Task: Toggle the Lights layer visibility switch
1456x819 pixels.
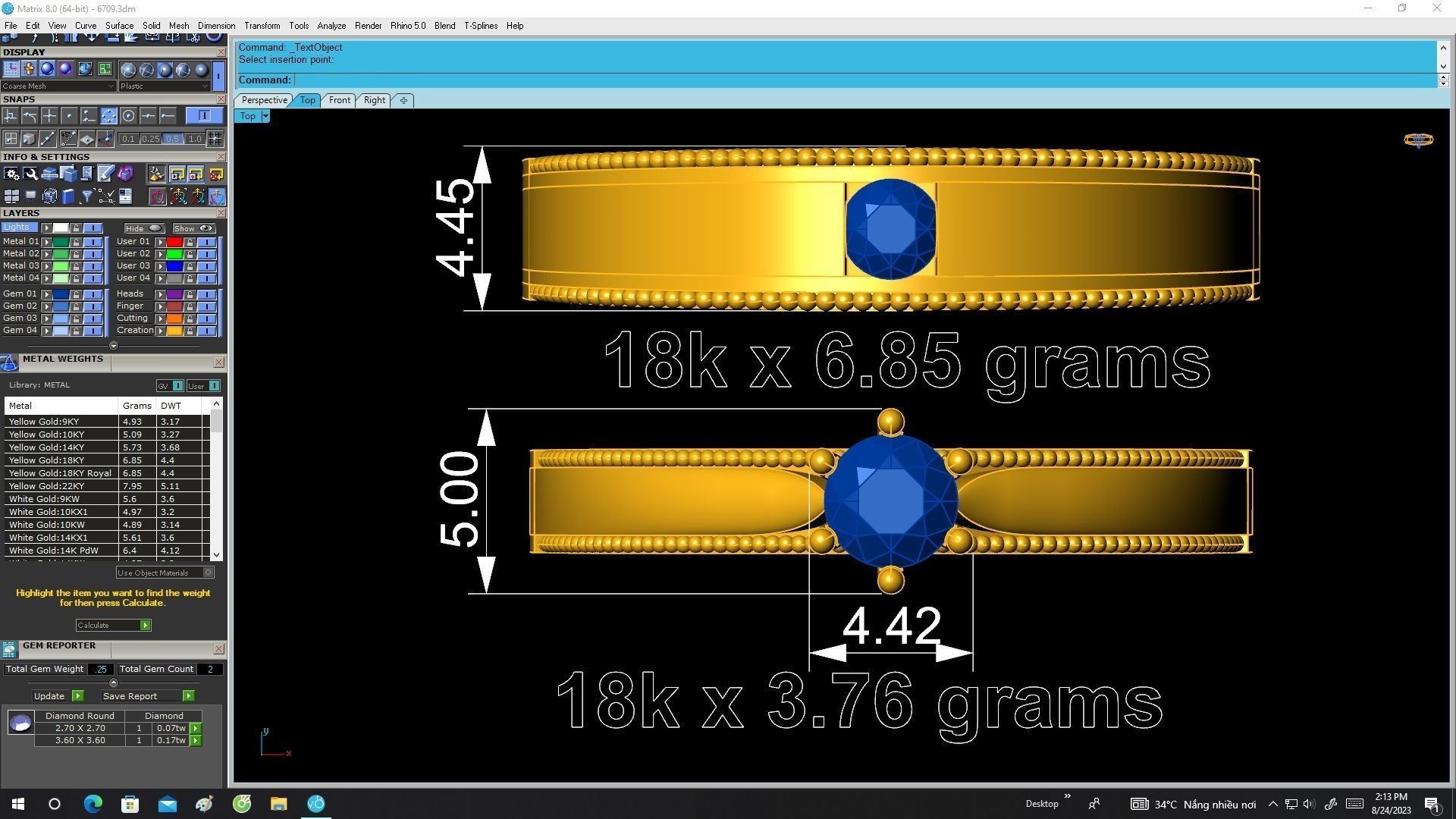Action: pos(93,228)
